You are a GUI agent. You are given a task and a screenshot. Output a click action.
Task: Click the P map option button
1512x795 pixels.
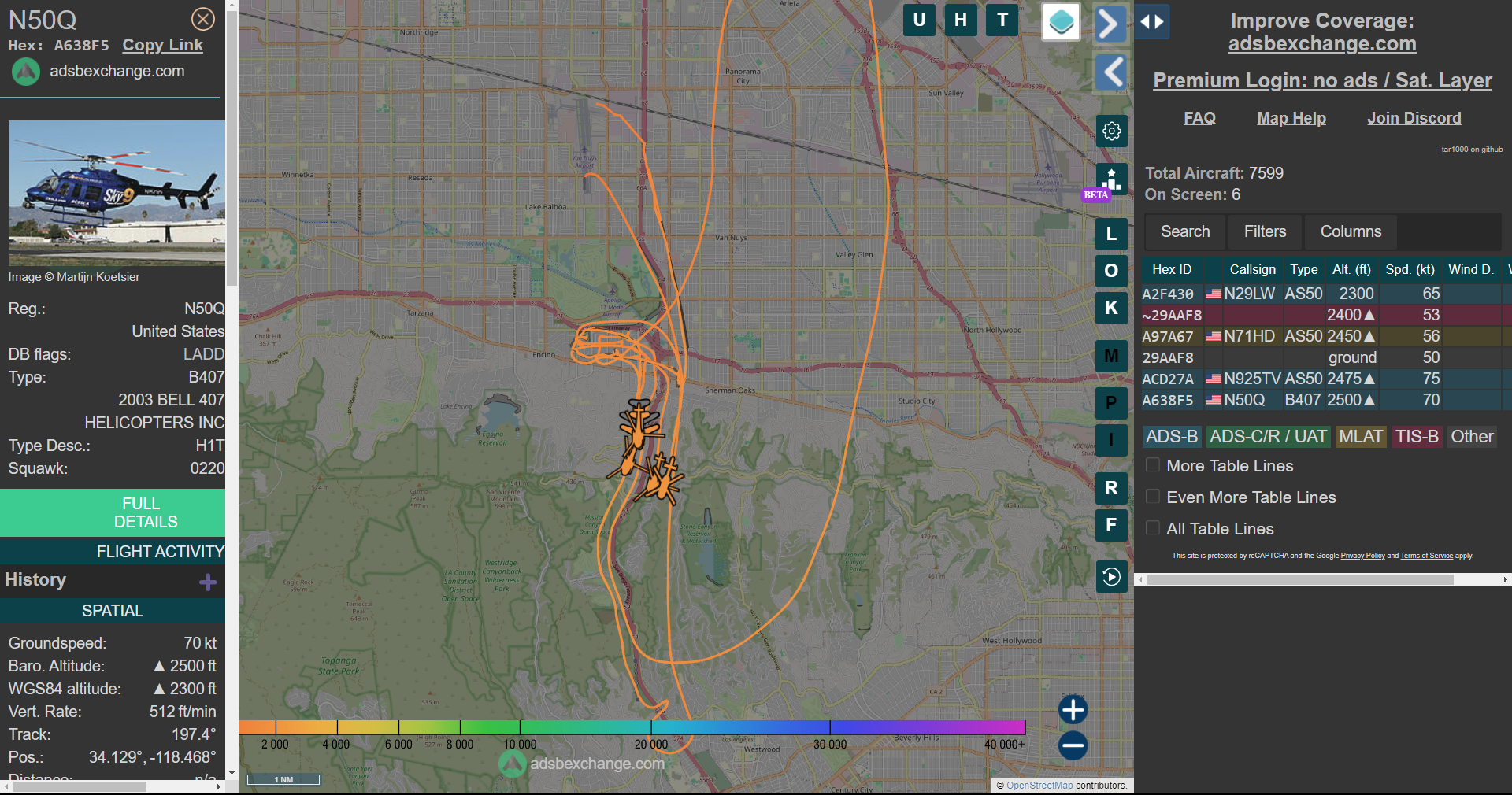coord(1111,403)
